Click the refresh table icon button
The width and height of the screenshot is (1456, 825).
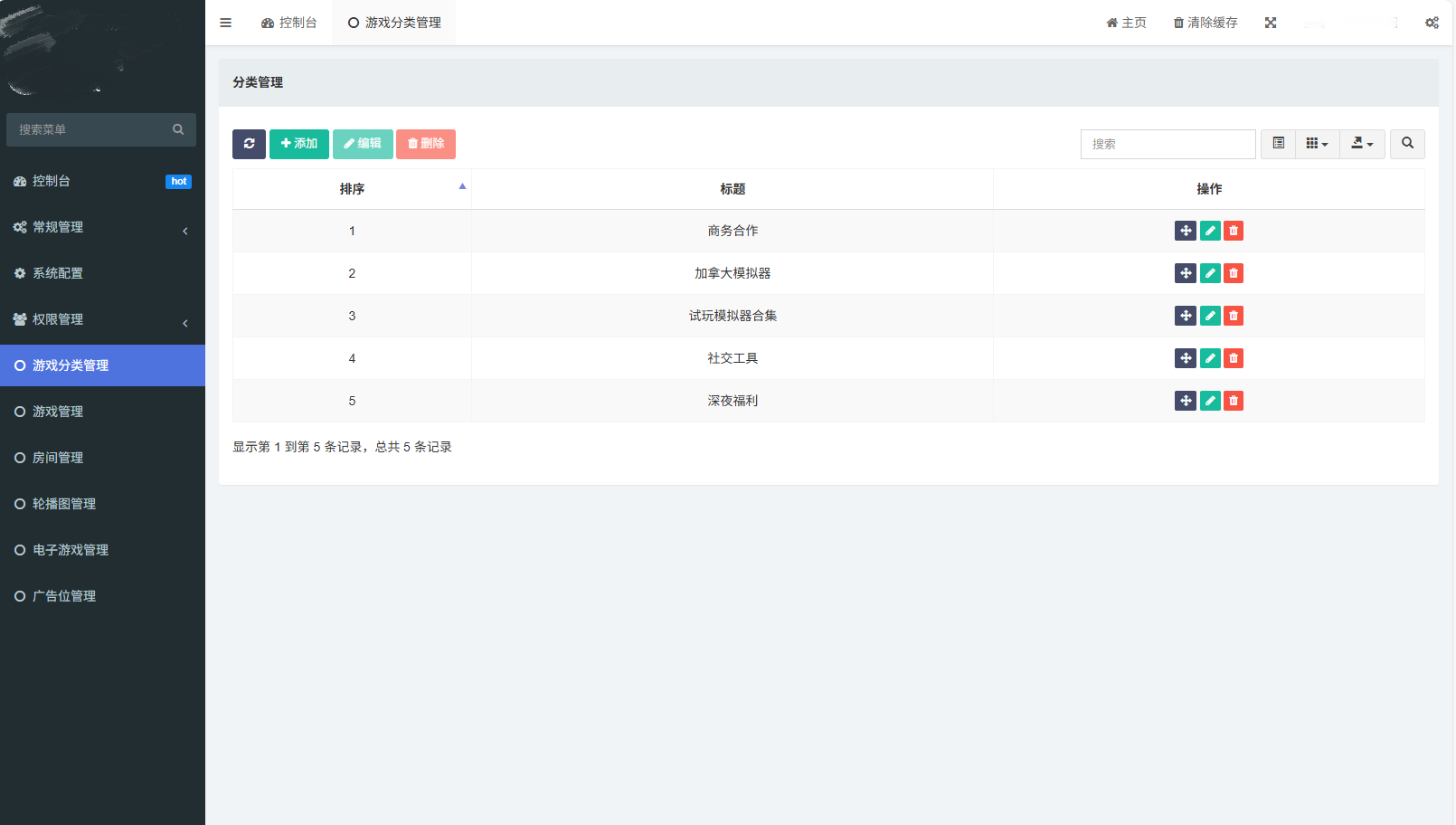249,144
